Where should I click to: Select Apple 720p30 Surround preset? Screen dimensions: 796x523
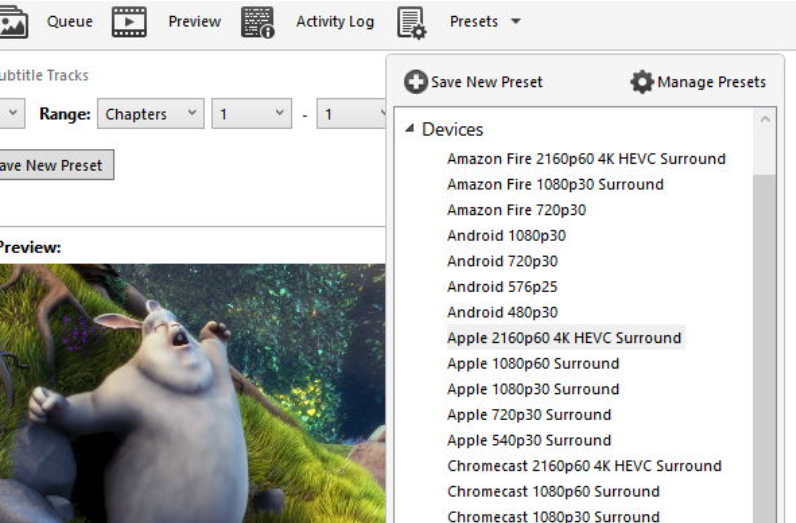coord(529,415)
